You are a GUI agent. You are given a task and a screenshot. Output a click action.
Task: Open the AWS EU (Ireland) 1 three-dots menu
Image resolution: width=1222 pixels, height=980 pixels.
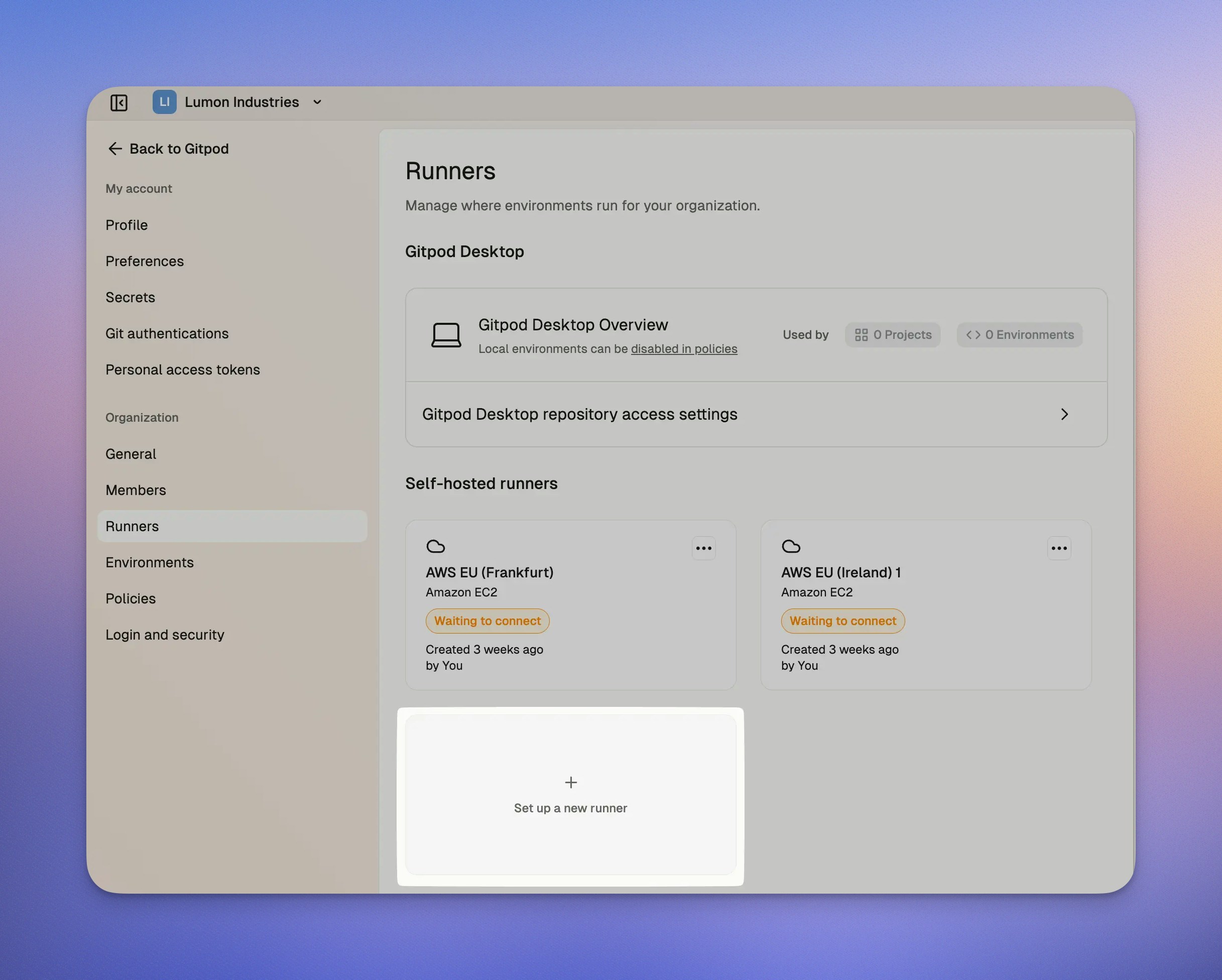click(x=1059, y=548)
